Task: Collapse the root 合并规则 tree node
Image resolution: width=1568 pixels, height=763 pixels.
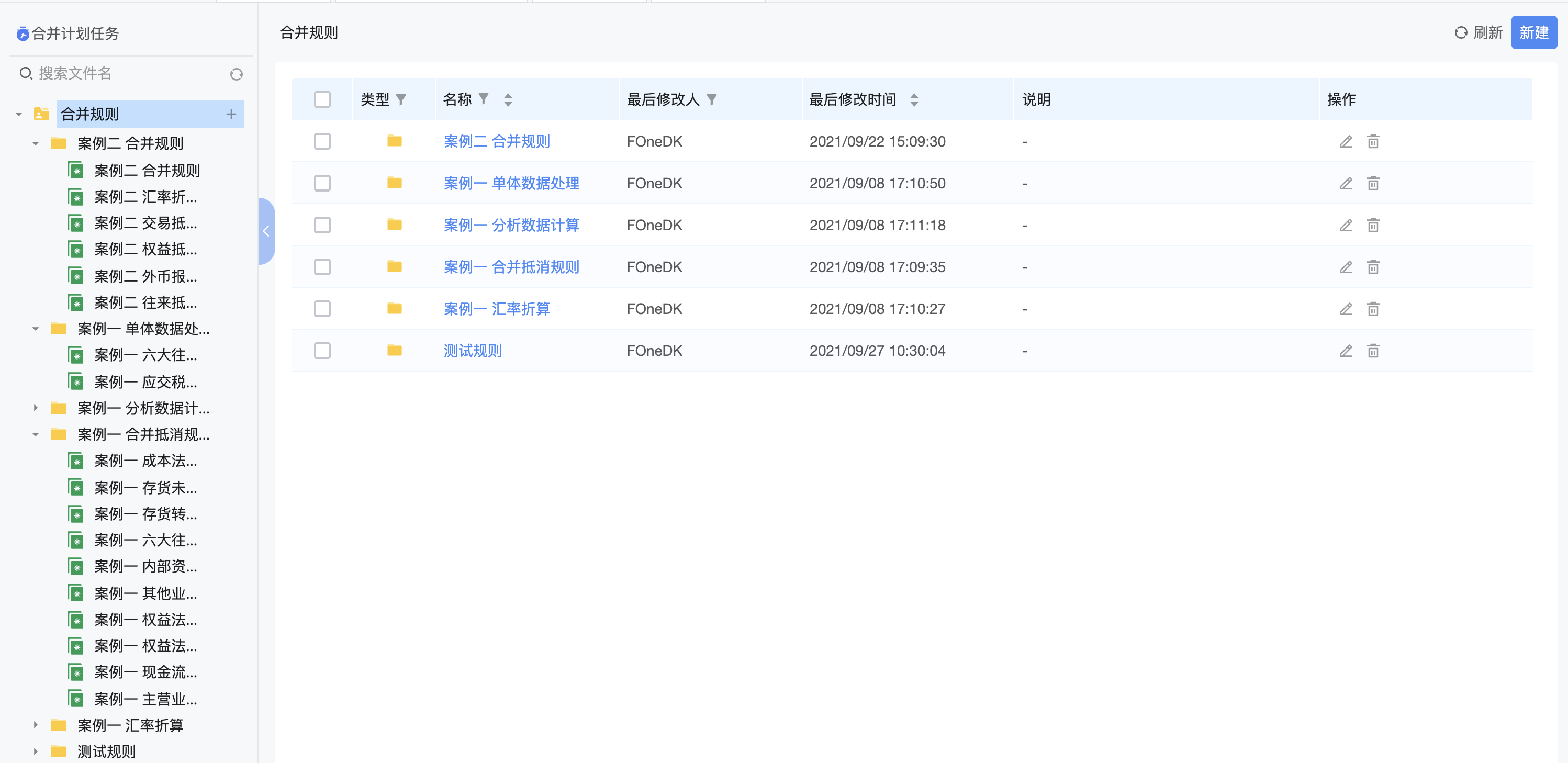Action: click(x=19, y=114)
